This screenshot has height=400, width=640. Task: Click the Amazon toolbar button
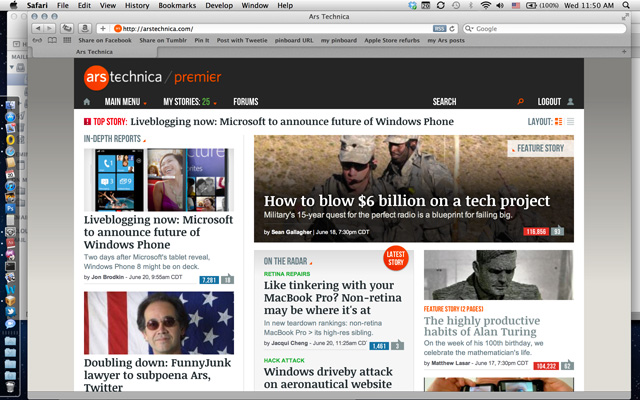pos(85,29)
